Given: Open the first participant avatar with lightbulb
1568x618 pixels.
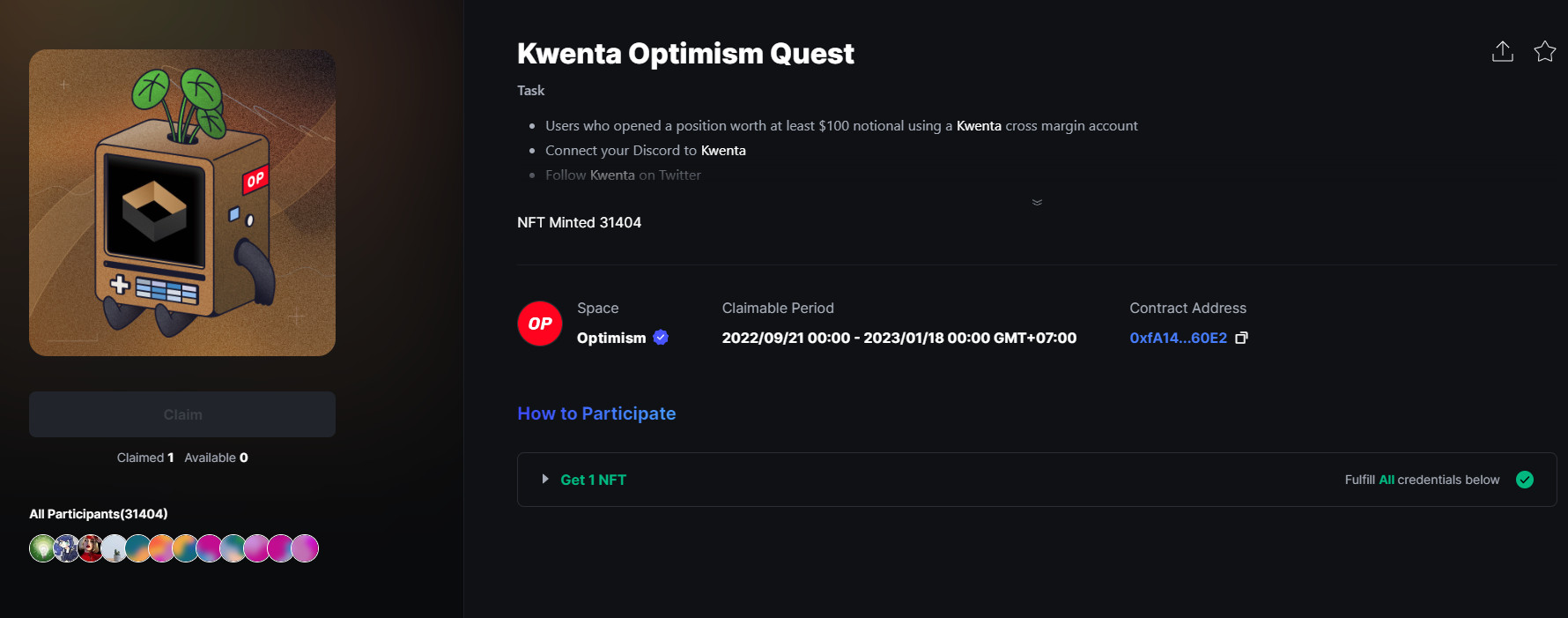Looking at the screenshot, I should point(42,548).
